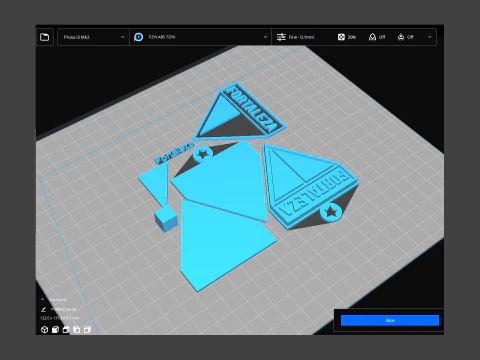Image resolution: width=480 pixels, height=360 pixels.
Task: Open the Prusa i3 Mk2 printer dropdown
Action: [93, 37]
